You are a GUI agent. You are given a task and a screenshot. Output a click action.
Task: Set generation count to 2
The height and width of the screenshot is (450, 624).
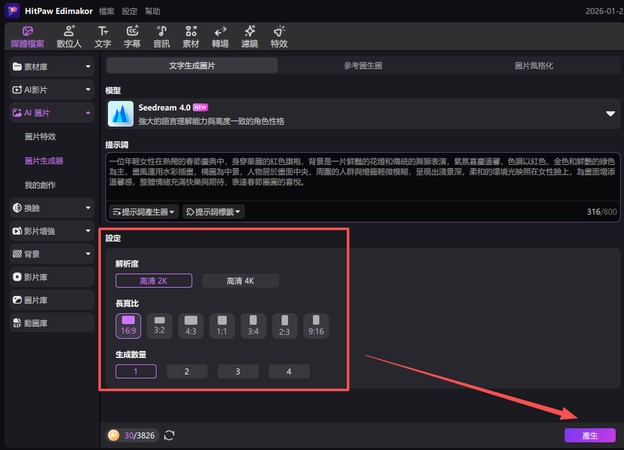click(187, 372)
